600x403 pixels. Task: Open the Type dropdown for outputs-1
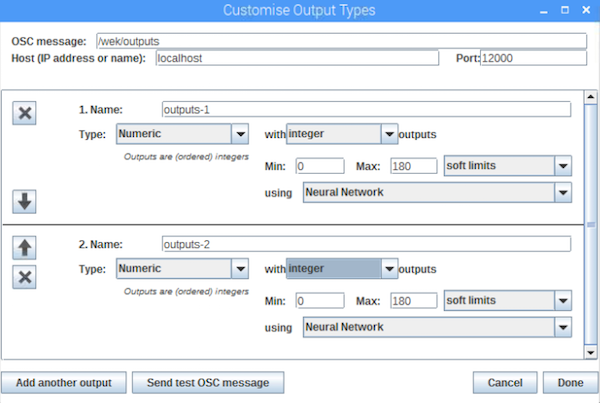tap(183, 134)
